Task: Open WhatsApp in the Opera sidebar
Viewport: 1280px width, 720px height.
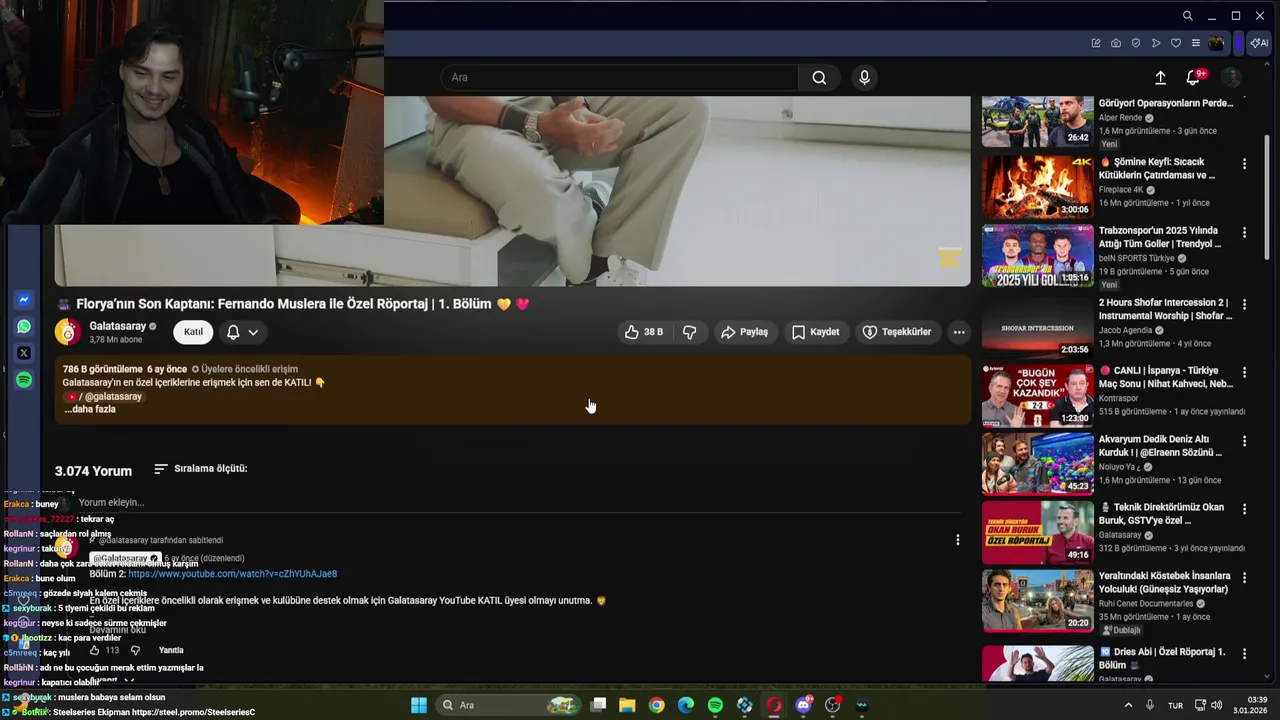Action: 24,326
